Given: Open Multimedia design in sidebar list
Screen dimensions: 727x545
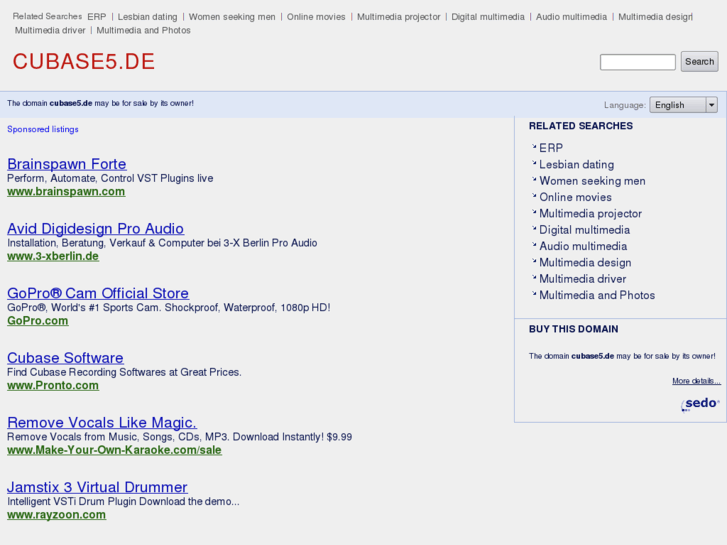Looking at the screenshot, I should [x=585, y=263].
